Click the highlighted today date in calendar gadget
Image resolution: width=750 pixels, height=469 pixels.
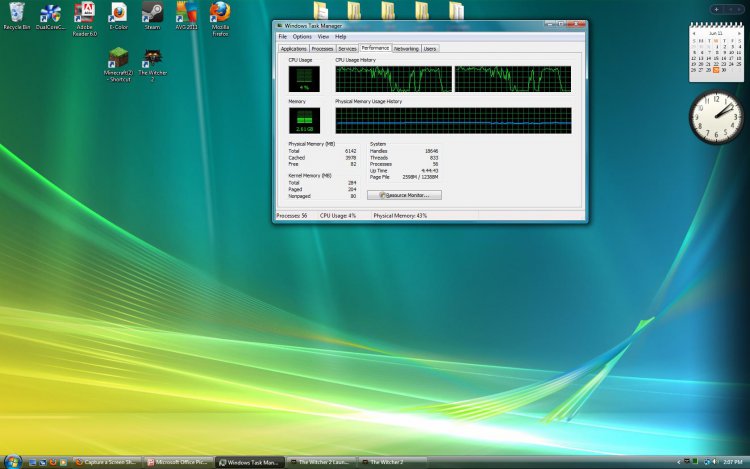[716, 70]
